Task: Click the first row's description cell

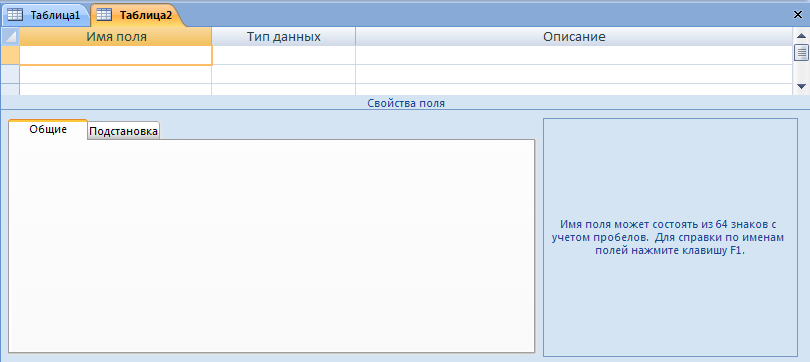Action: (x=574, y=55)
